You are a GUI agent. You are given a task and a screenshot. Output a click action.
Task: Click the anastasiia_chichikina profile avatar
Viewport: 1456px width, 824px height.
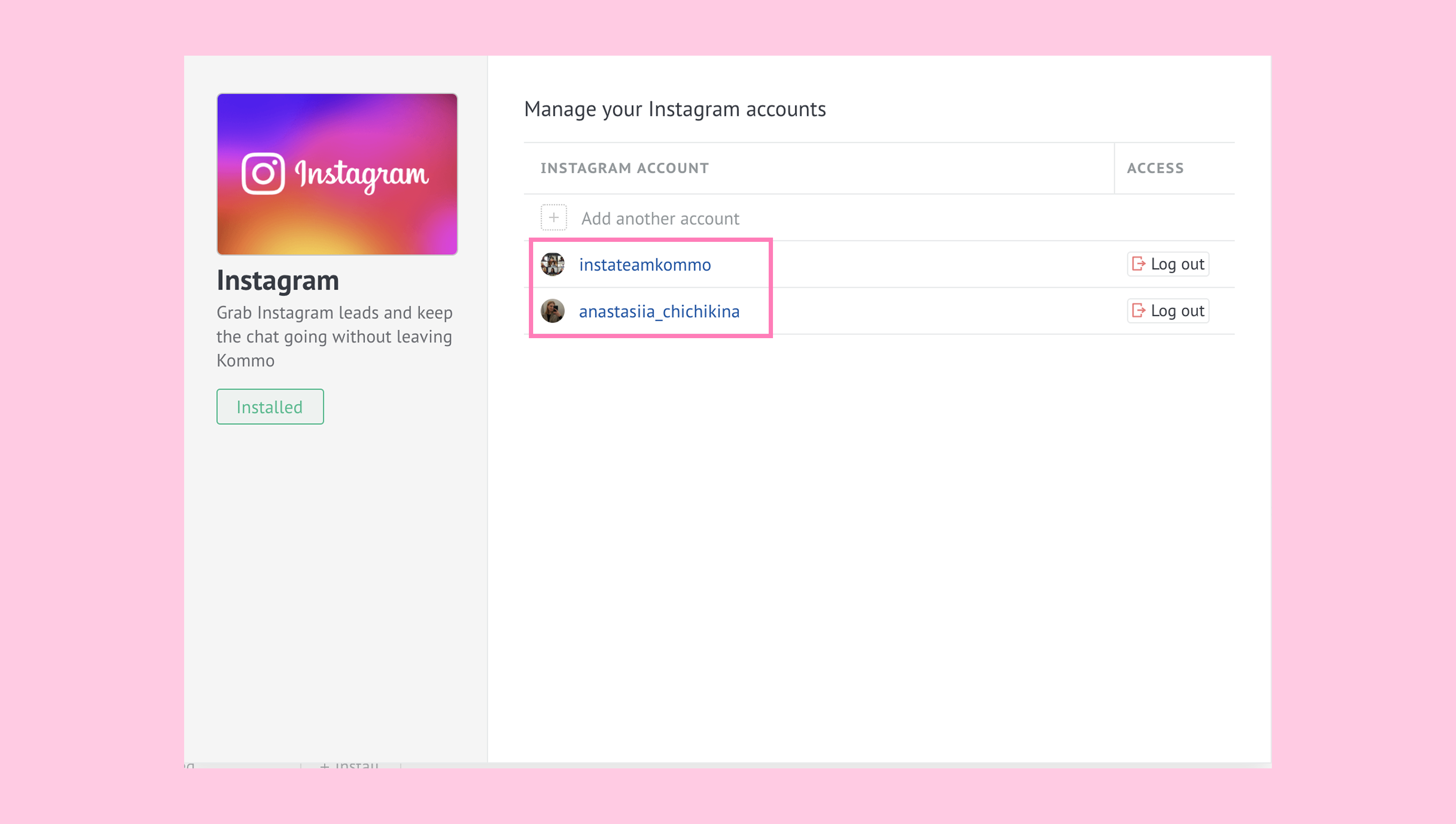tap(552, 311)
